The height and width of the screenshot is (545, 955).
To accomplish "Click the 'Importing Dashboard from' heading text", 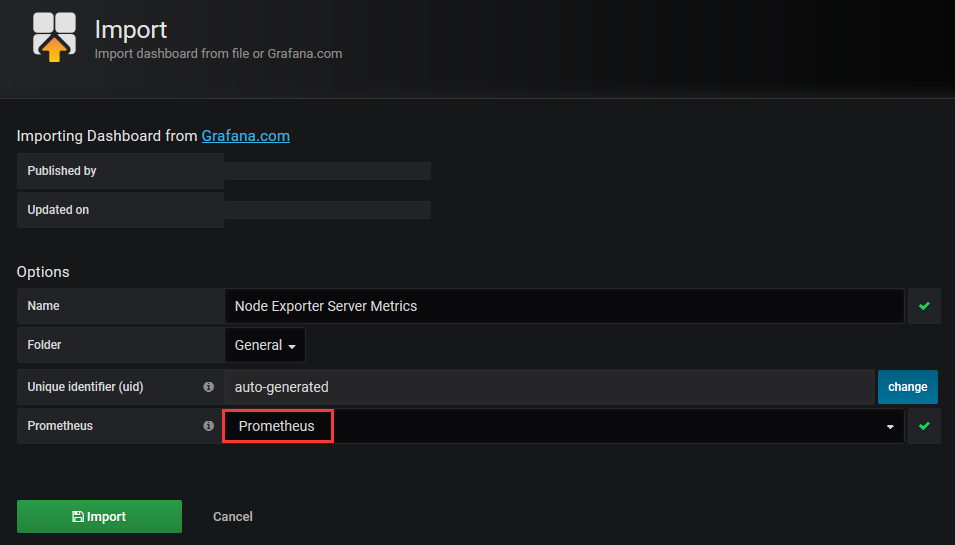I will 107,136.
